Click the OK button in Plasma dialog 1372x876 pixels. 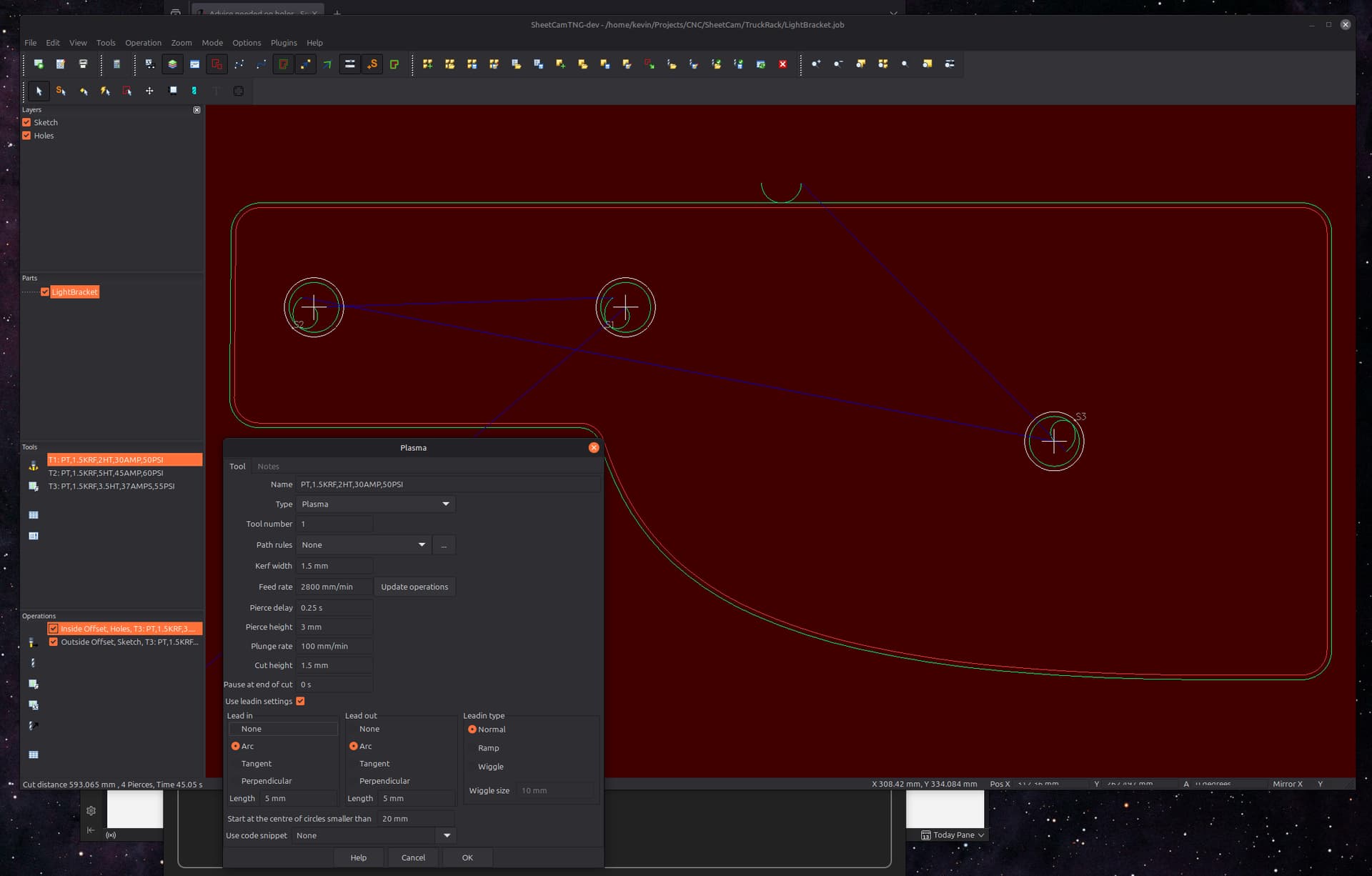467,857
